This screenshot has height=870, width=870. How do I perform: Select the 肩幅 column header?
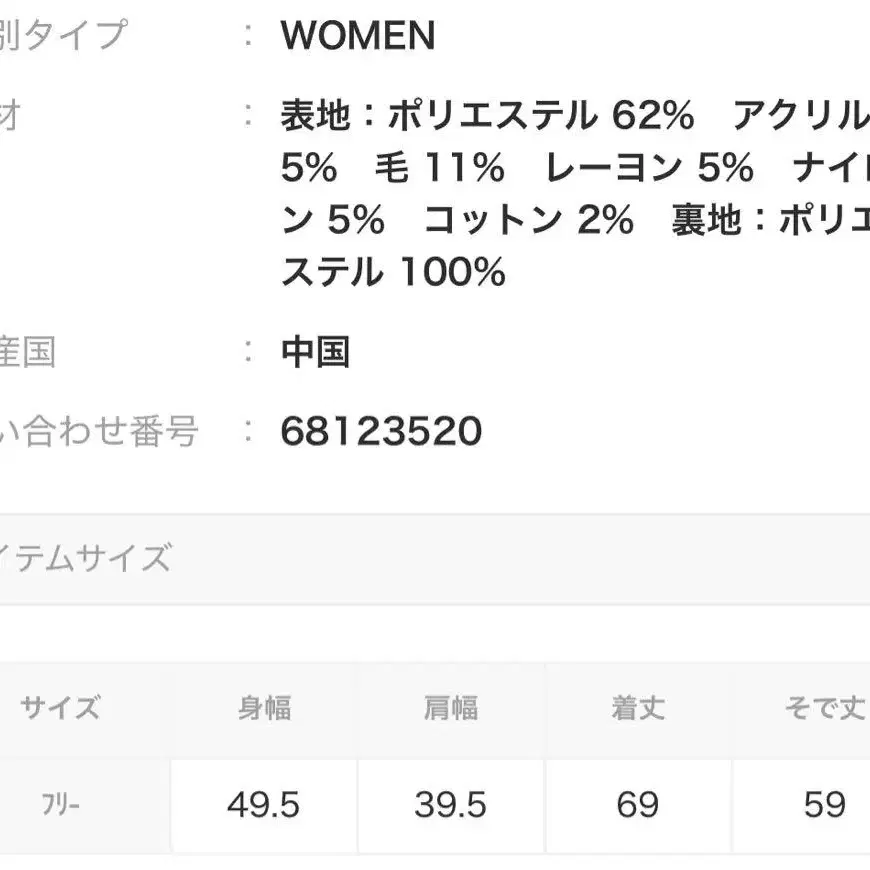pyautogui.click(x=450, y=709)
